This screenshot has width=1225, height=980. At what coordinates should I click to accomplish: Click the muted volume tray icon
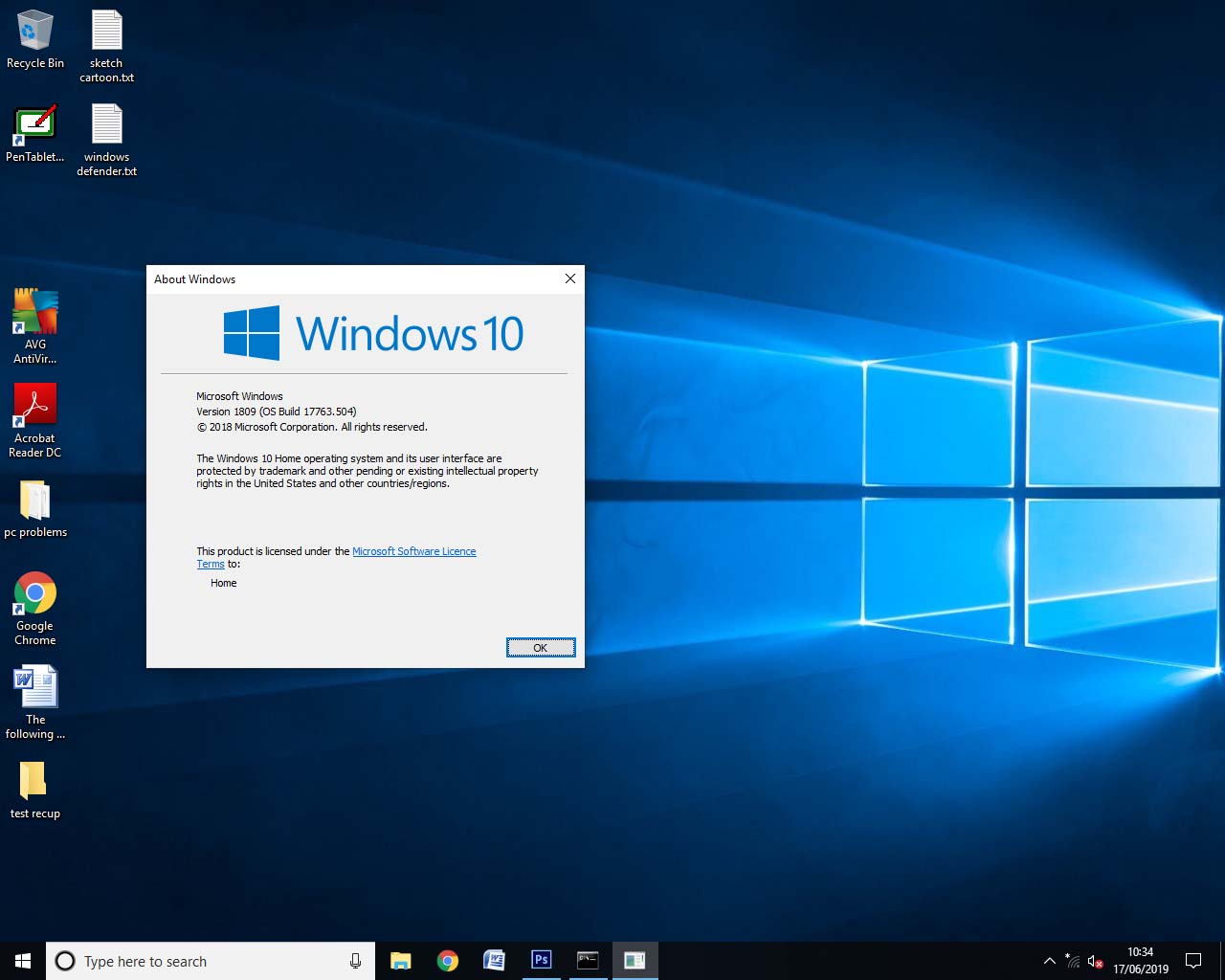(1096, 961)
